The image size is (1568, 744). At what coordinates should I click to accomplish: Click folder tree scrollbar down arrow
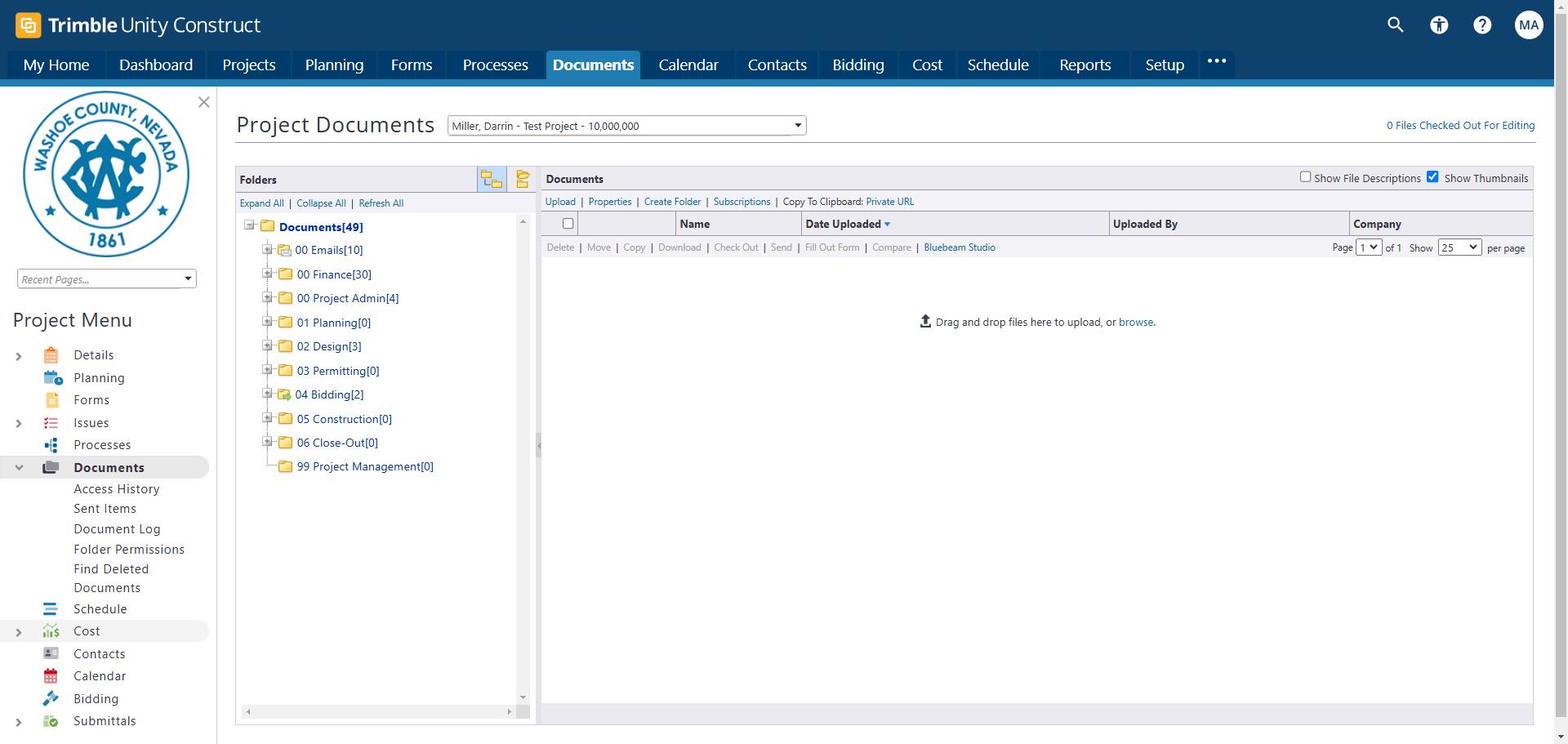coord(523,697)
